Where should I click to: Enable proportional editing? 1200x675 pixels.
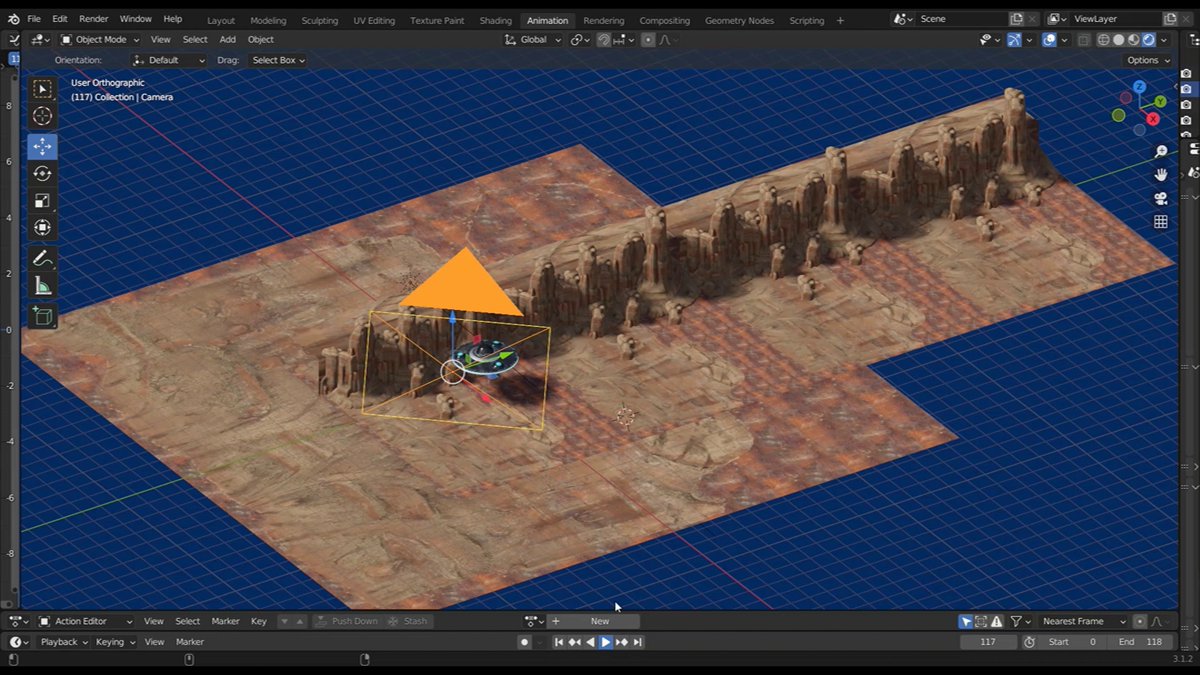648,40
